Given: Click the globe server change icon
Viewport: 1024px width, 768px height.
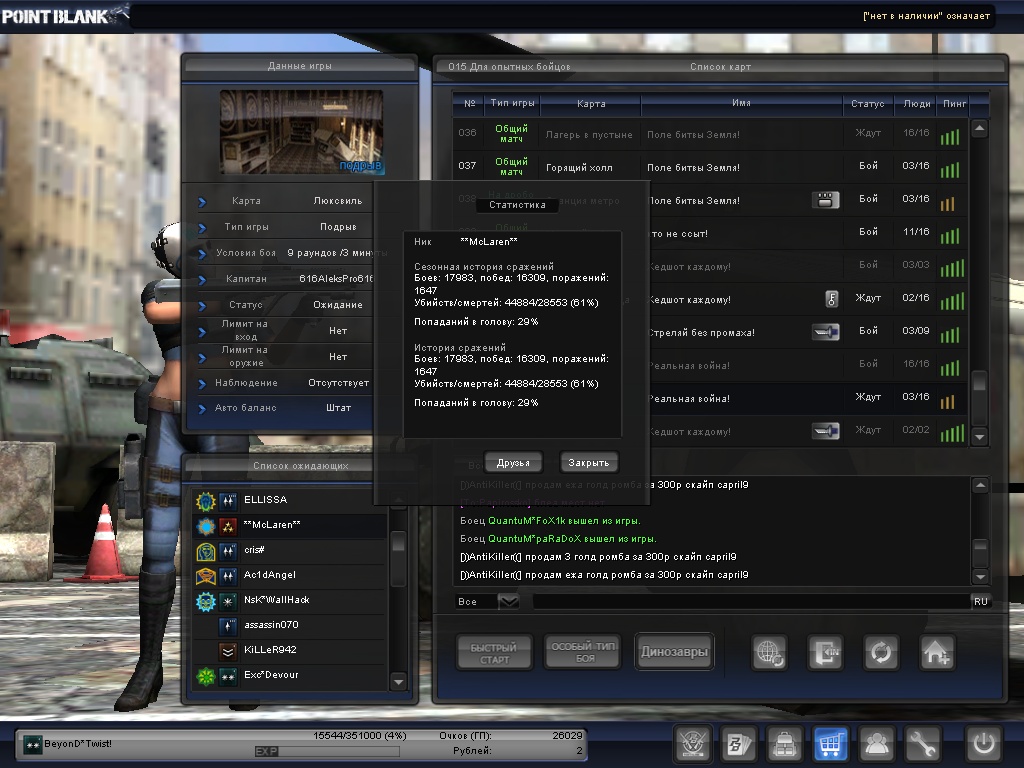Looking at the screenshot, I should [x=770, y=652].
